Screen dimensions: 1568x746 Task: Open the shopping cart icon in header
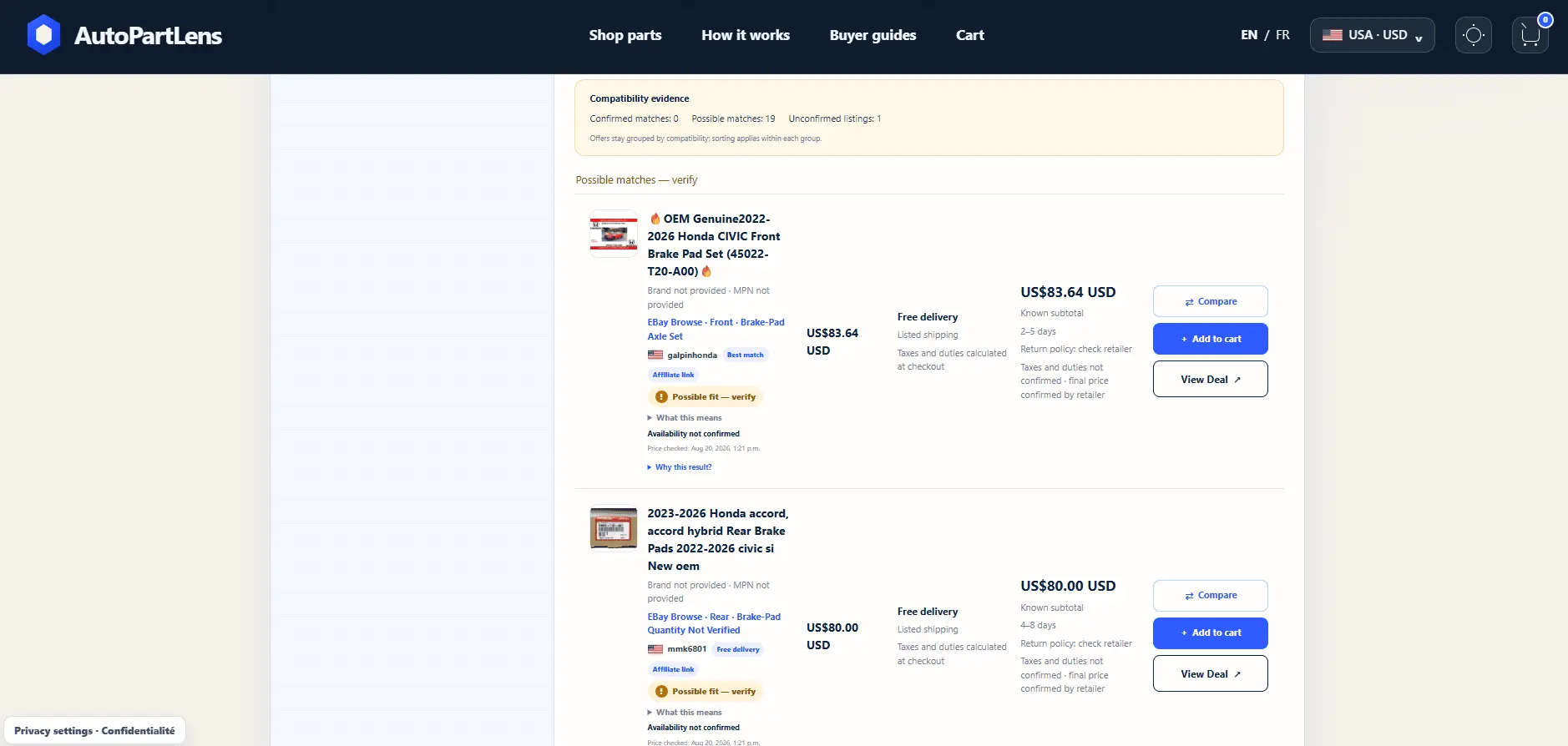(1530, 35)
